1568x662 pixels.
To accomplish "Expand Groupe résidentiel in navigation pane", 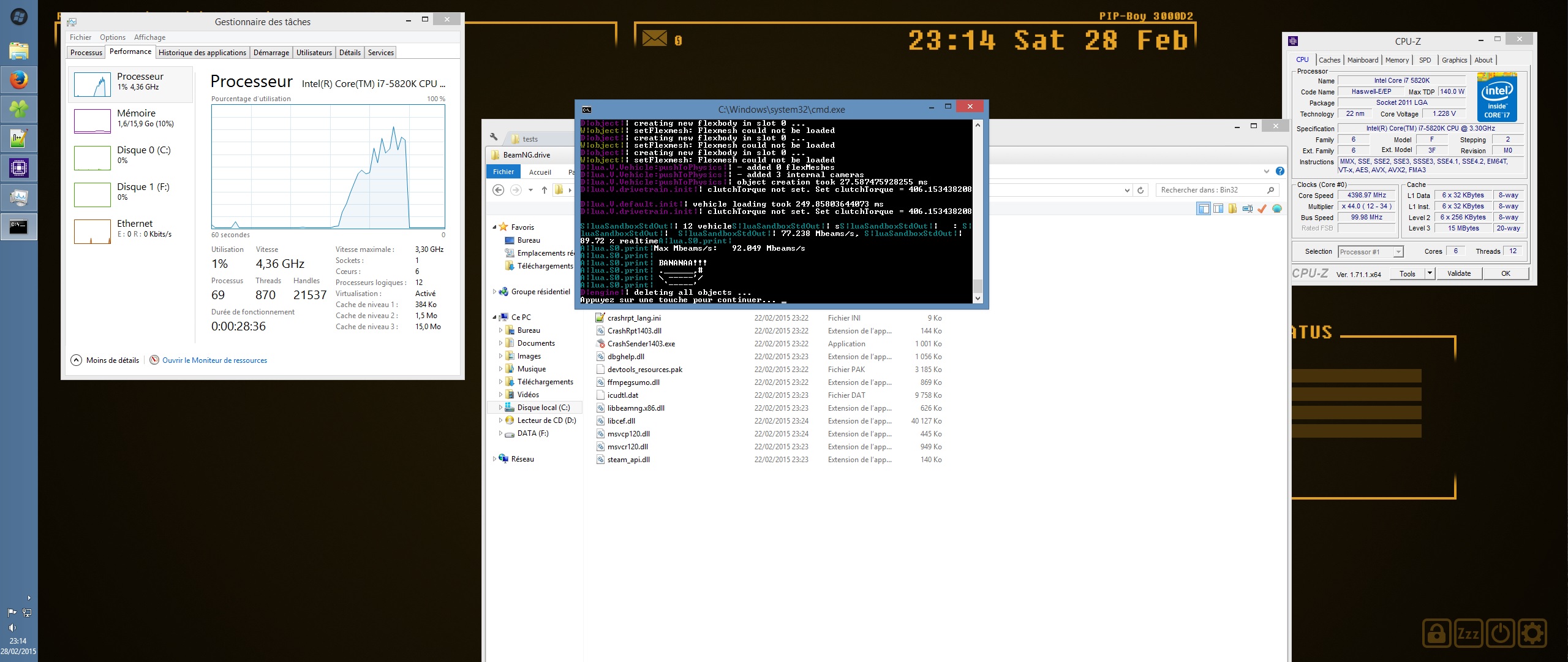I will click(x=494, y=292).
